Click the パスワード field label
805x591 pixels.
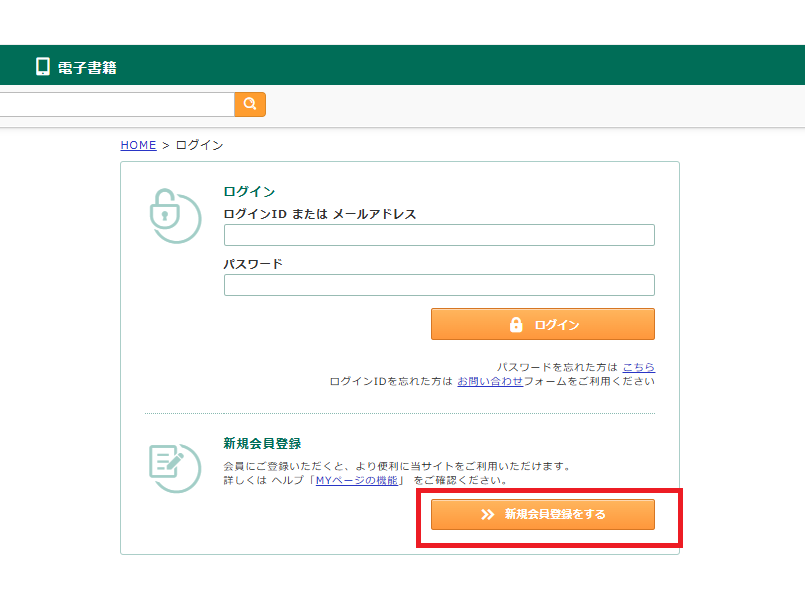[x=253, y=264]
